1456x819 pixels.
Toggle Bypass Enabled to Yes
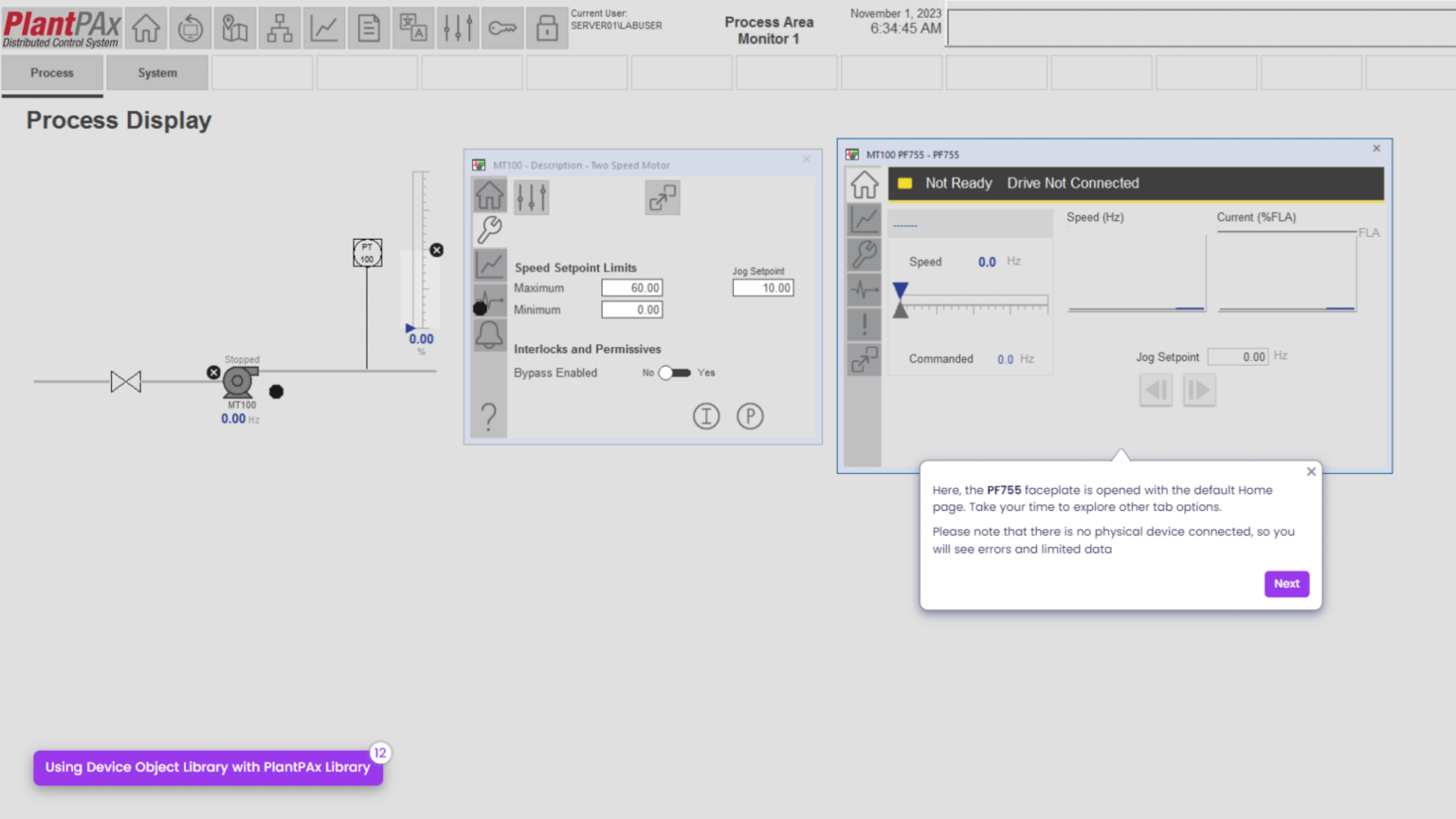675,373
